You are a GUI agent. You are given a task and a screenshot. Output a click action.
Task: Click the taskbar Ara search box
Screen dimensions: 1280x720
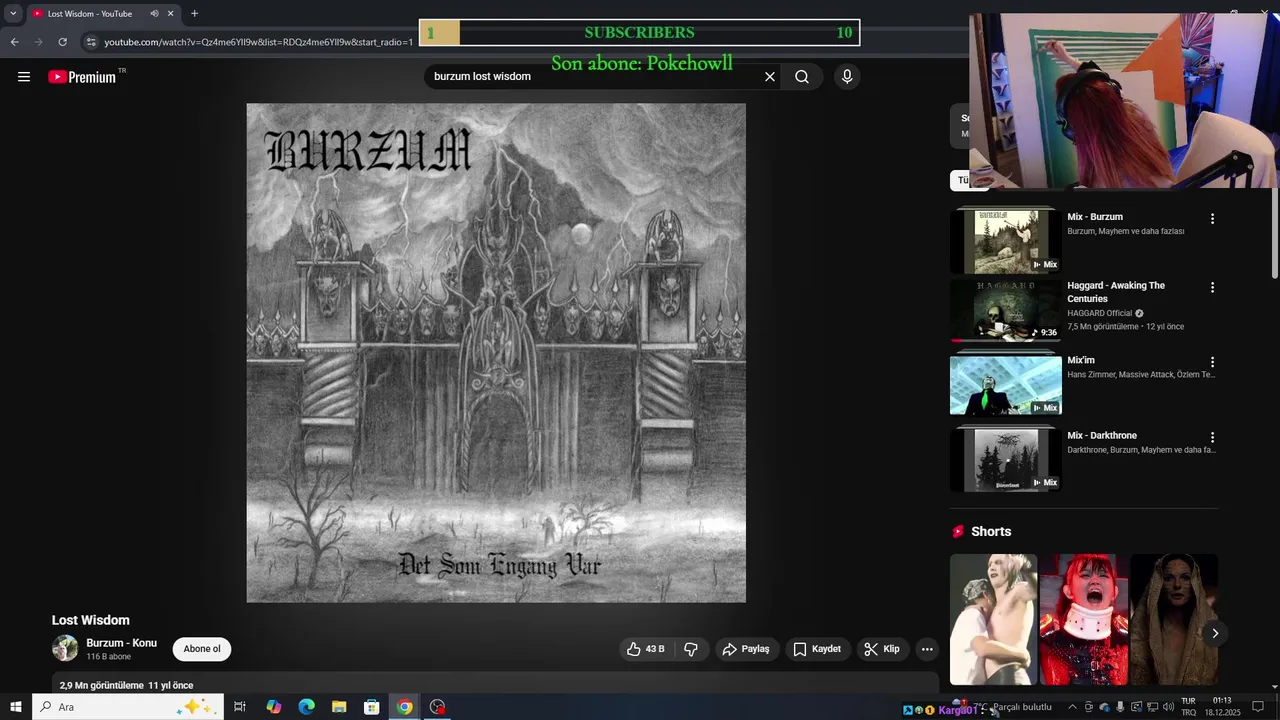[x=128, y=707]
